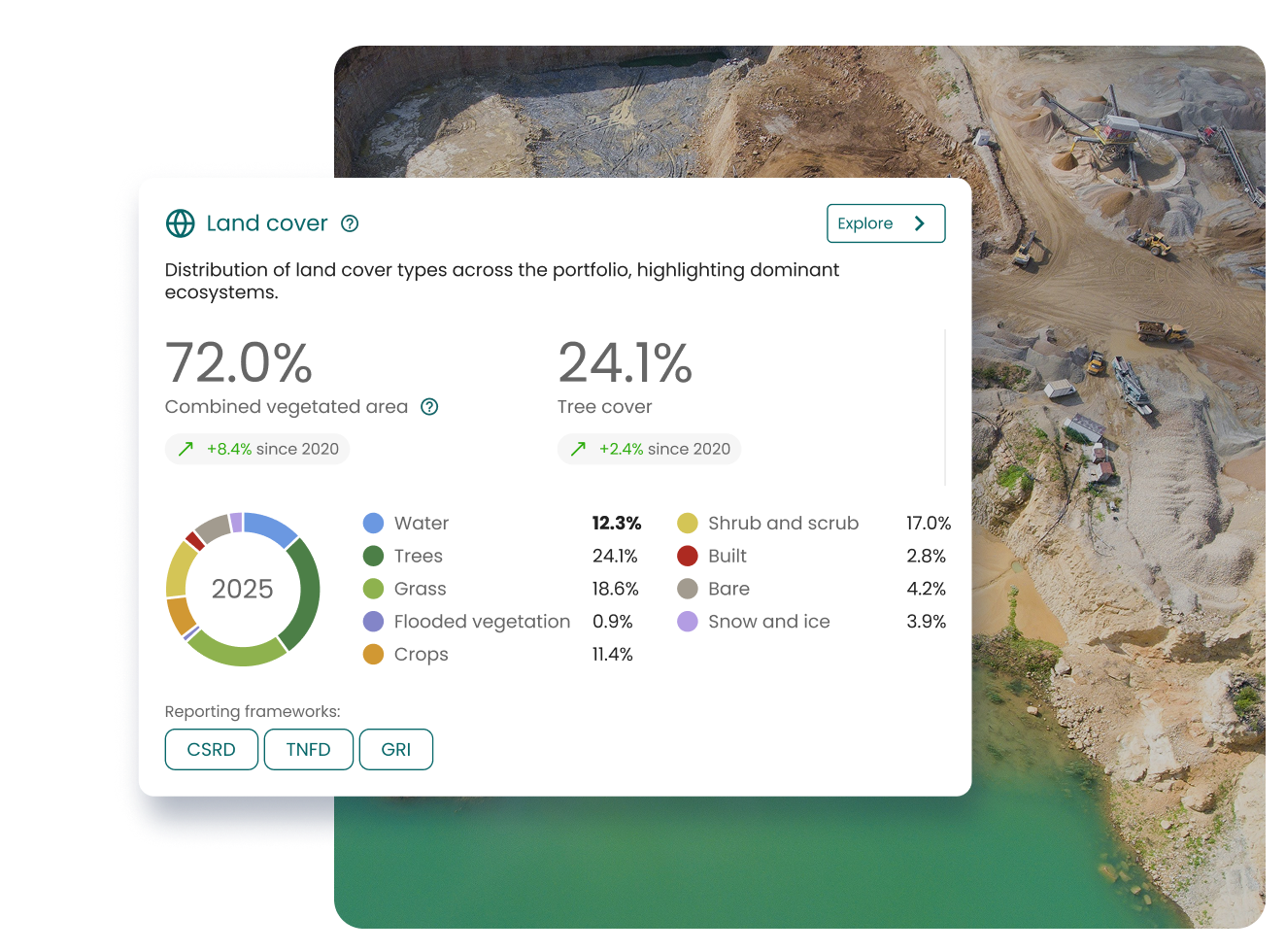This screenshot has width=1286, height=952.
Task: Click the trend arrow beside +2.4% since 2020
Action: tap(578, 449)
